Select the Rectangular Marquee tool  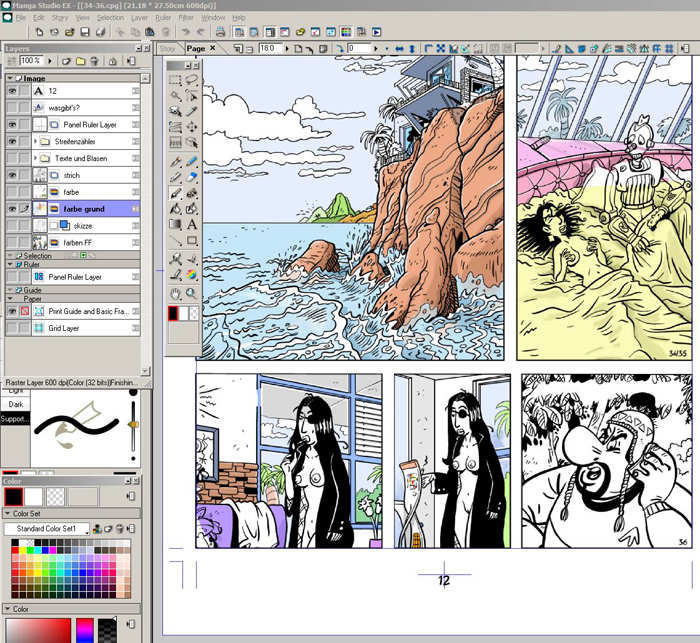point(175,80)
